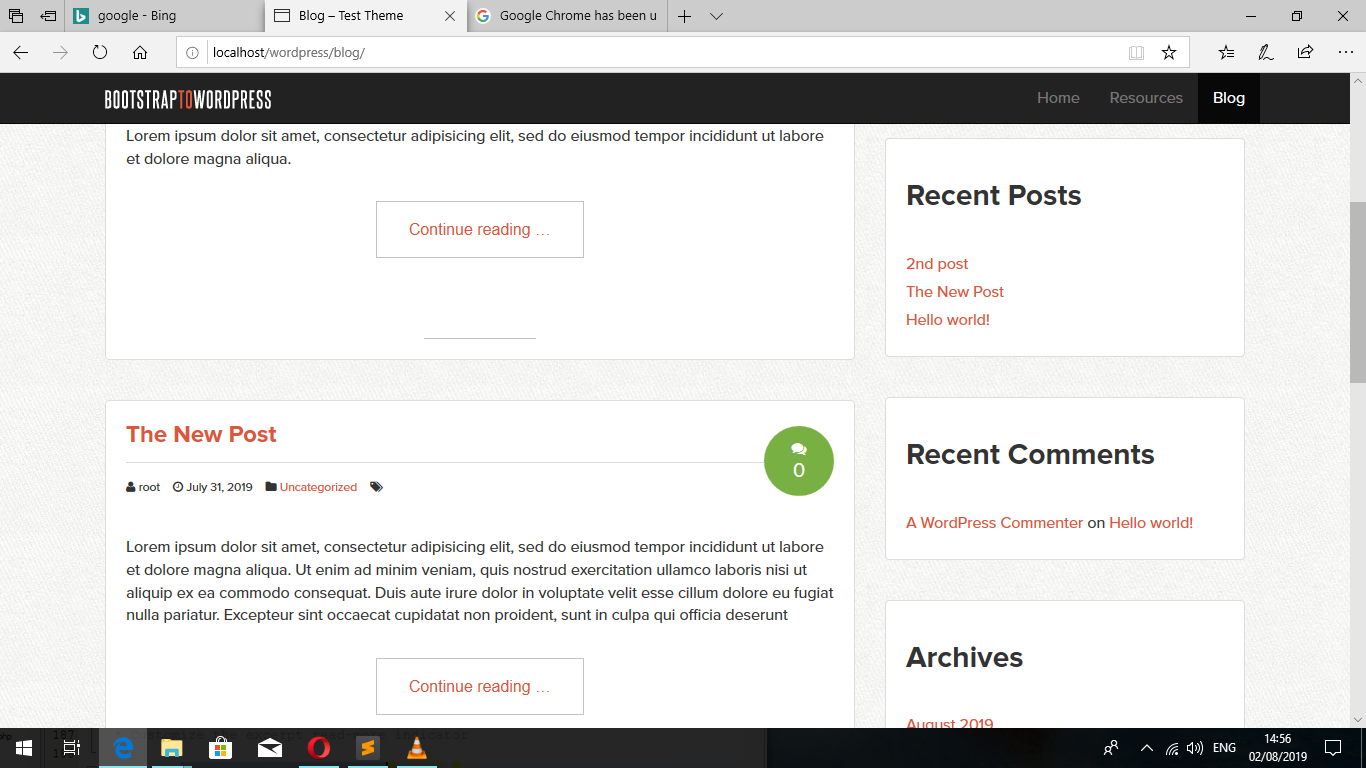Open reading view book icon
The height and width of the screenshot is (768, 1366).
tap(1136, 53)
